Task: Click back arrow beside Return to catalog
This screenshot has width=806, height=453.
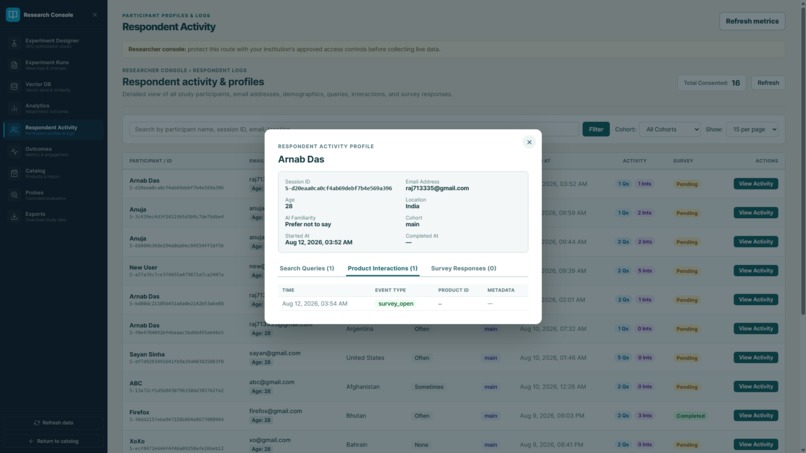Action: click(31, 441)
